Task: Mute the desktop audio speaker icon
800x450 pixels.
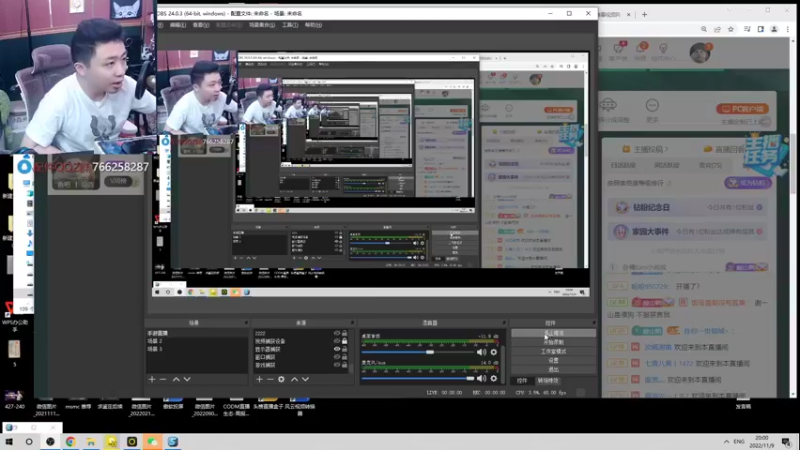Action: 481,352
